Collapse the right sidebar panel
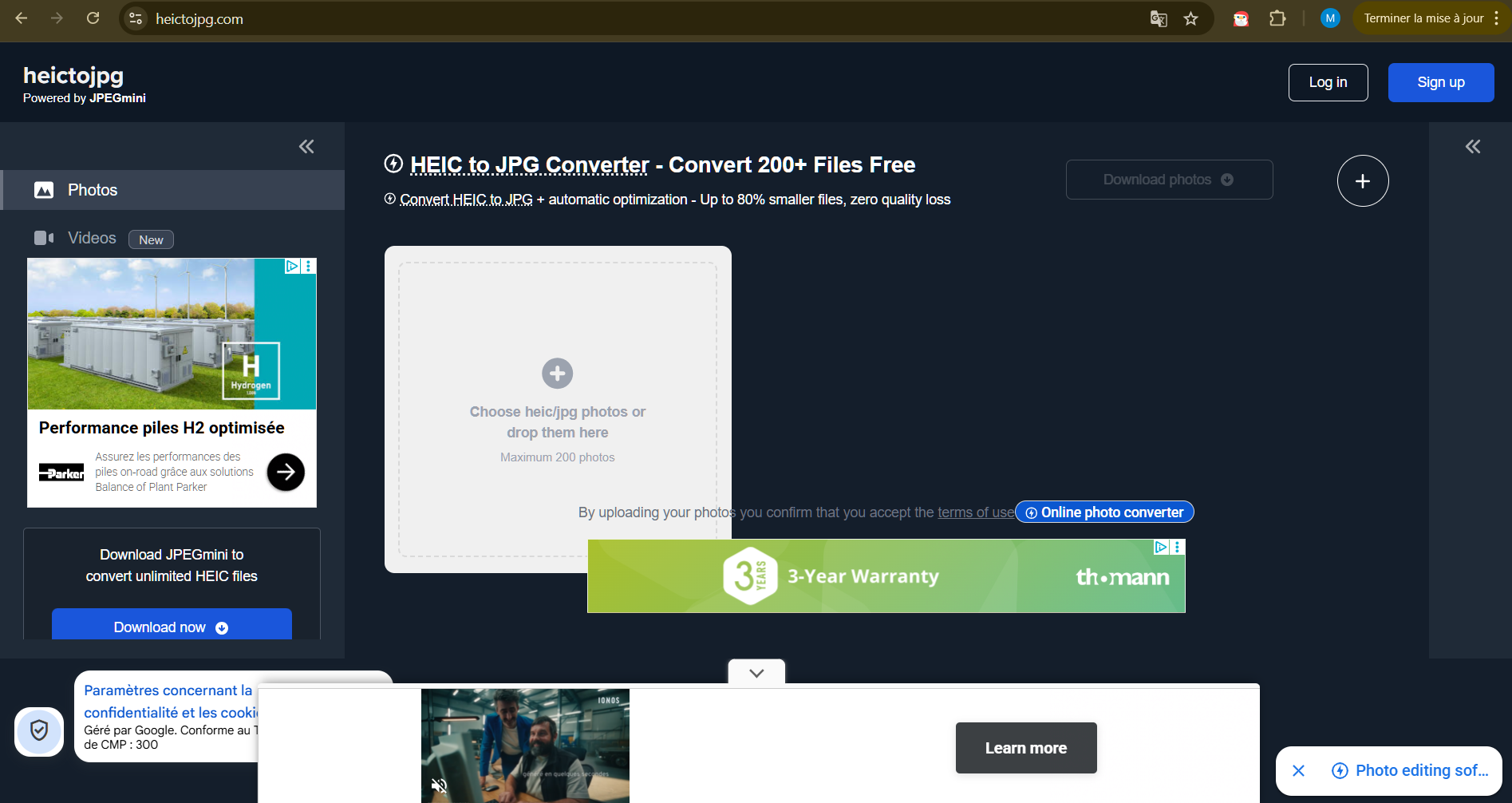This screenshot has height=803, width=1512. [x=1472, y=146]
